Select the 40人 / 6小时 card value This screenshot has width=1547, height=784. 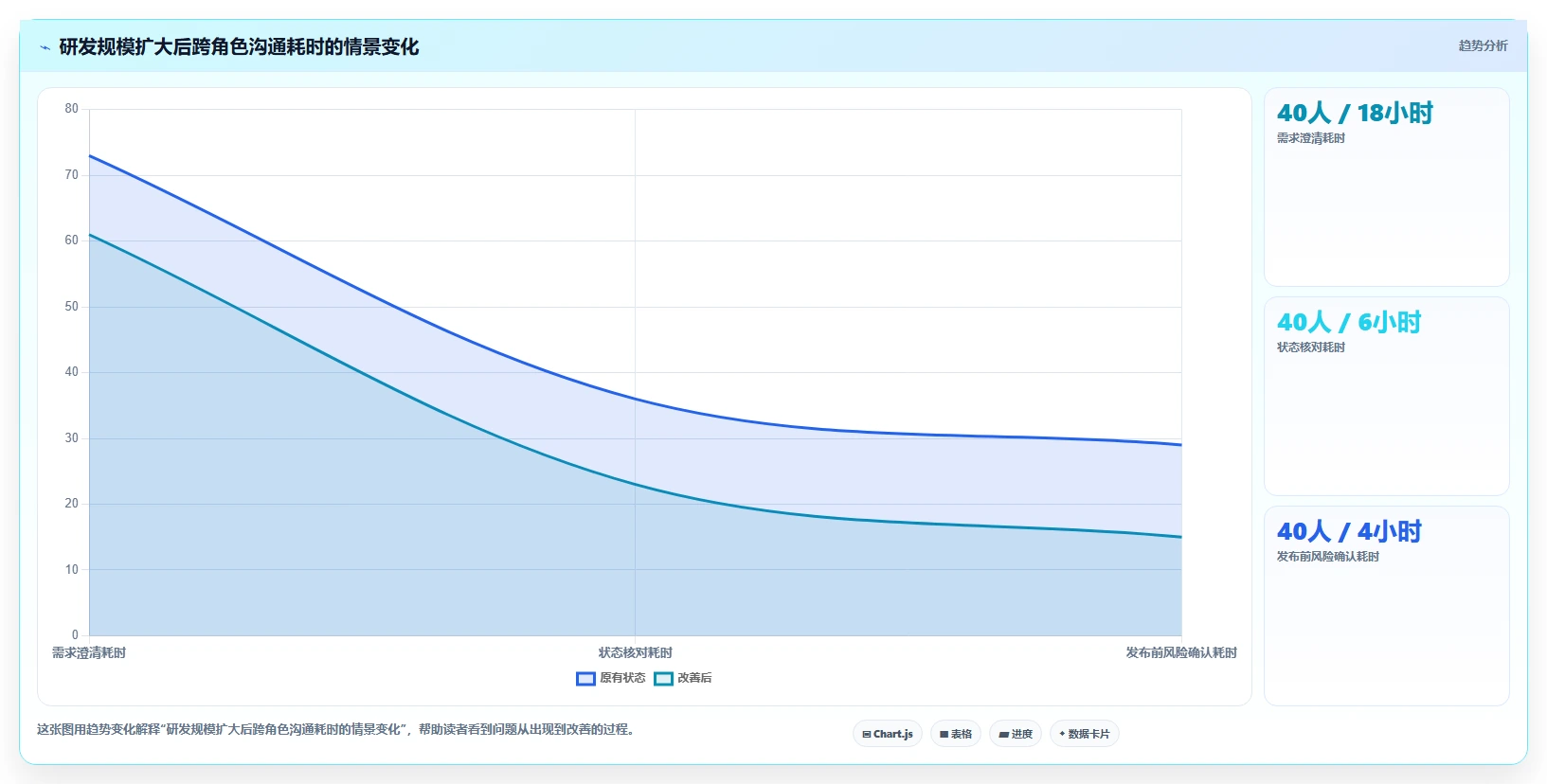click(1349, 323)
